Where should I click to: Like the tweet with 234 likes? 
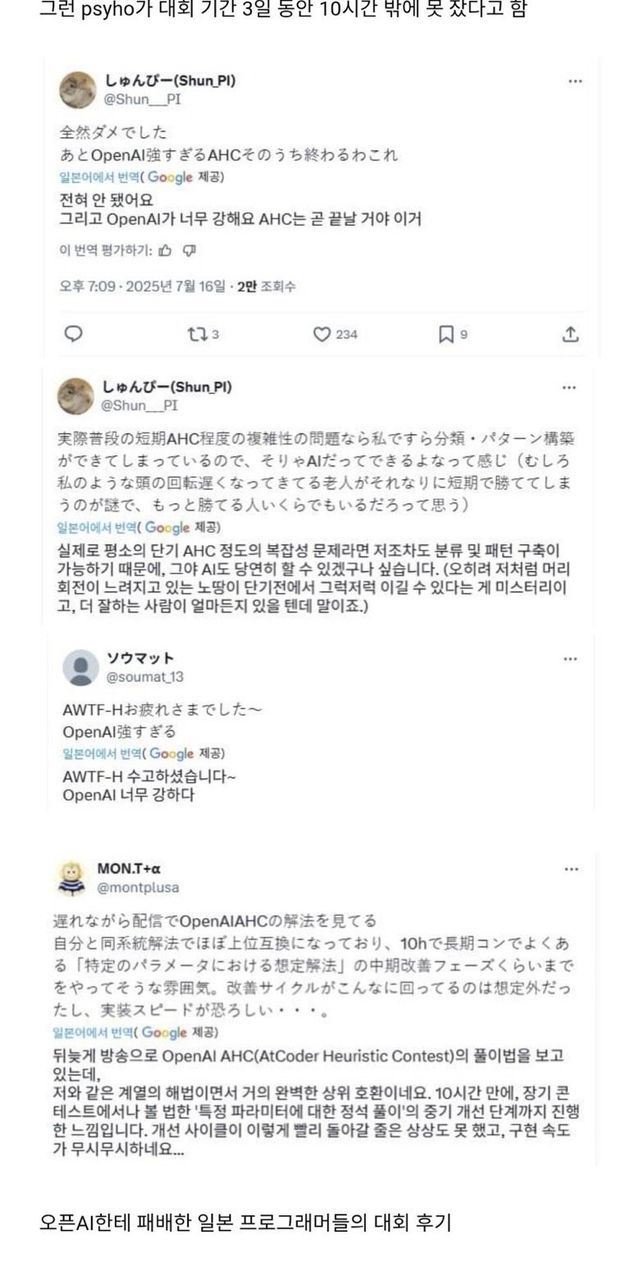pos(322,334)
